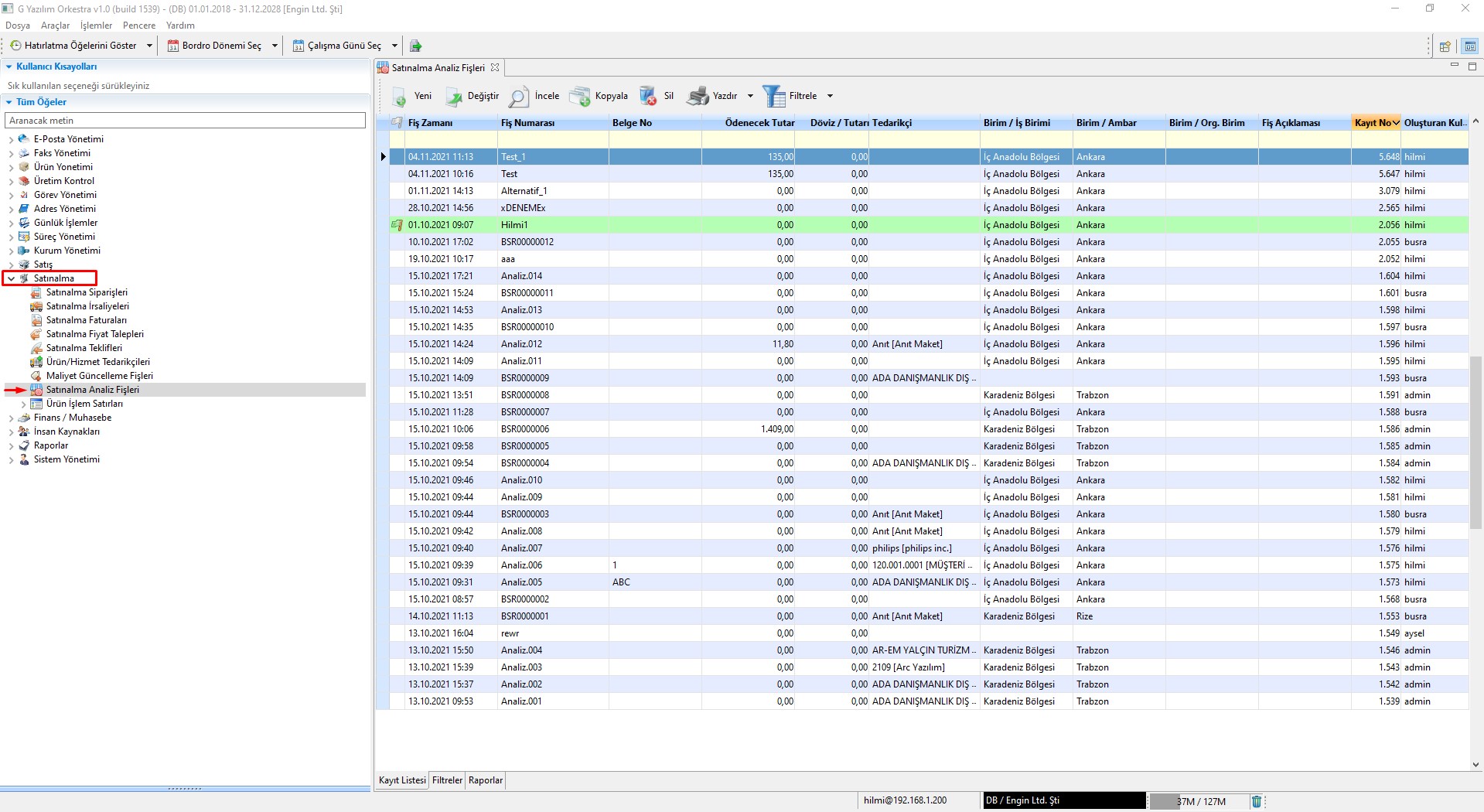Viewport: 1484px width, 812px height.
Task: Open Satınalma Siparişleri from tree
Action: pyautogui.click(x=87, y=292)
